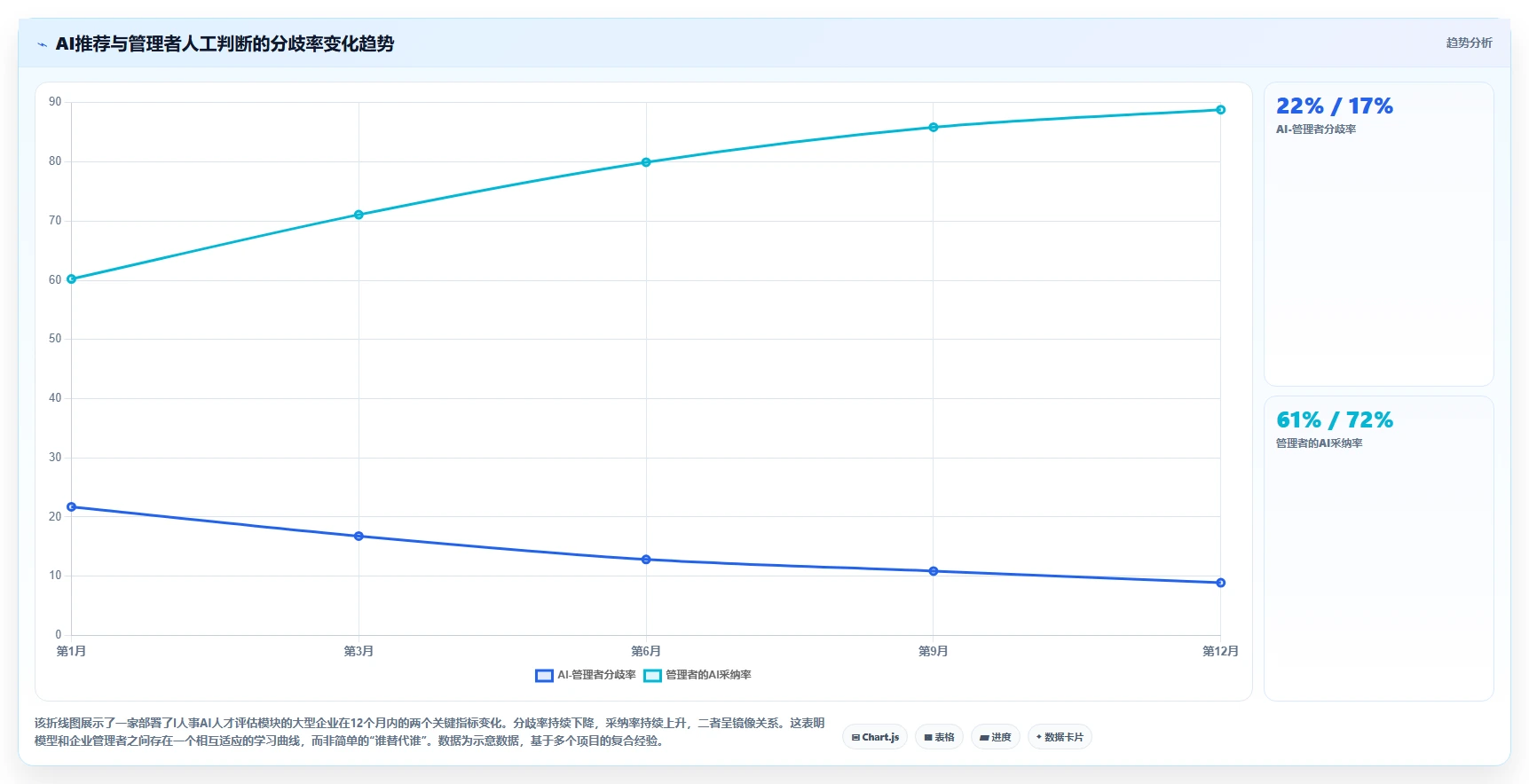This screenshot has width=1529, height=784.
Task: Toggle the AI-管理者分歧率 legend item
Action: [x=586, y=675]
